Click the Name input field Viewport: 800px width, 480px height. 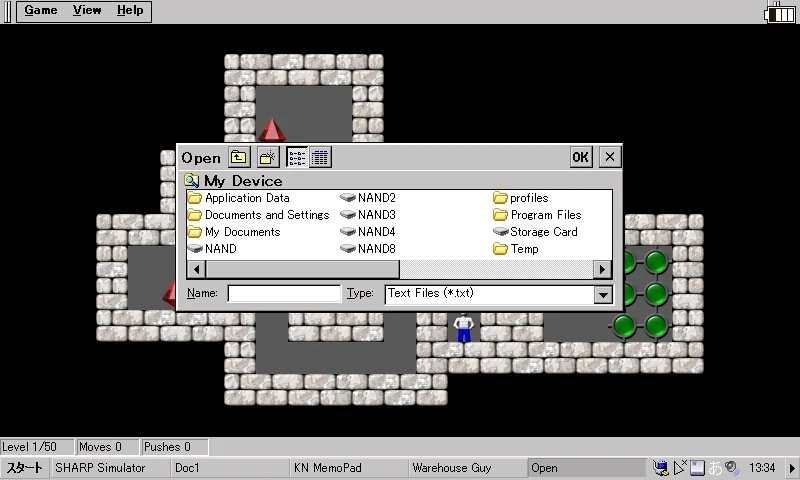284,293
